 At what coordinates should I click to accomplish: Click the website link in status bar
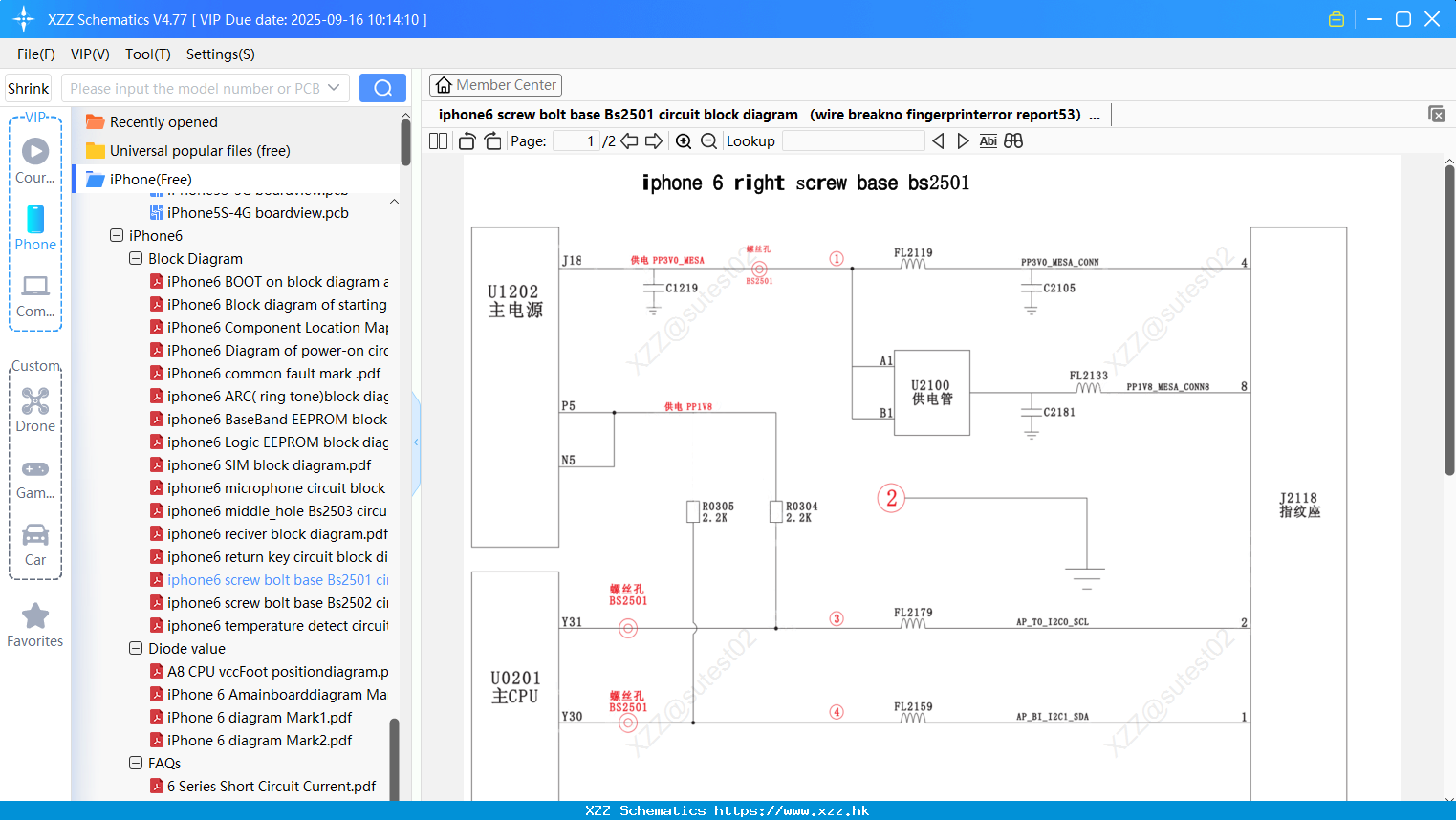tap(792, 810)
